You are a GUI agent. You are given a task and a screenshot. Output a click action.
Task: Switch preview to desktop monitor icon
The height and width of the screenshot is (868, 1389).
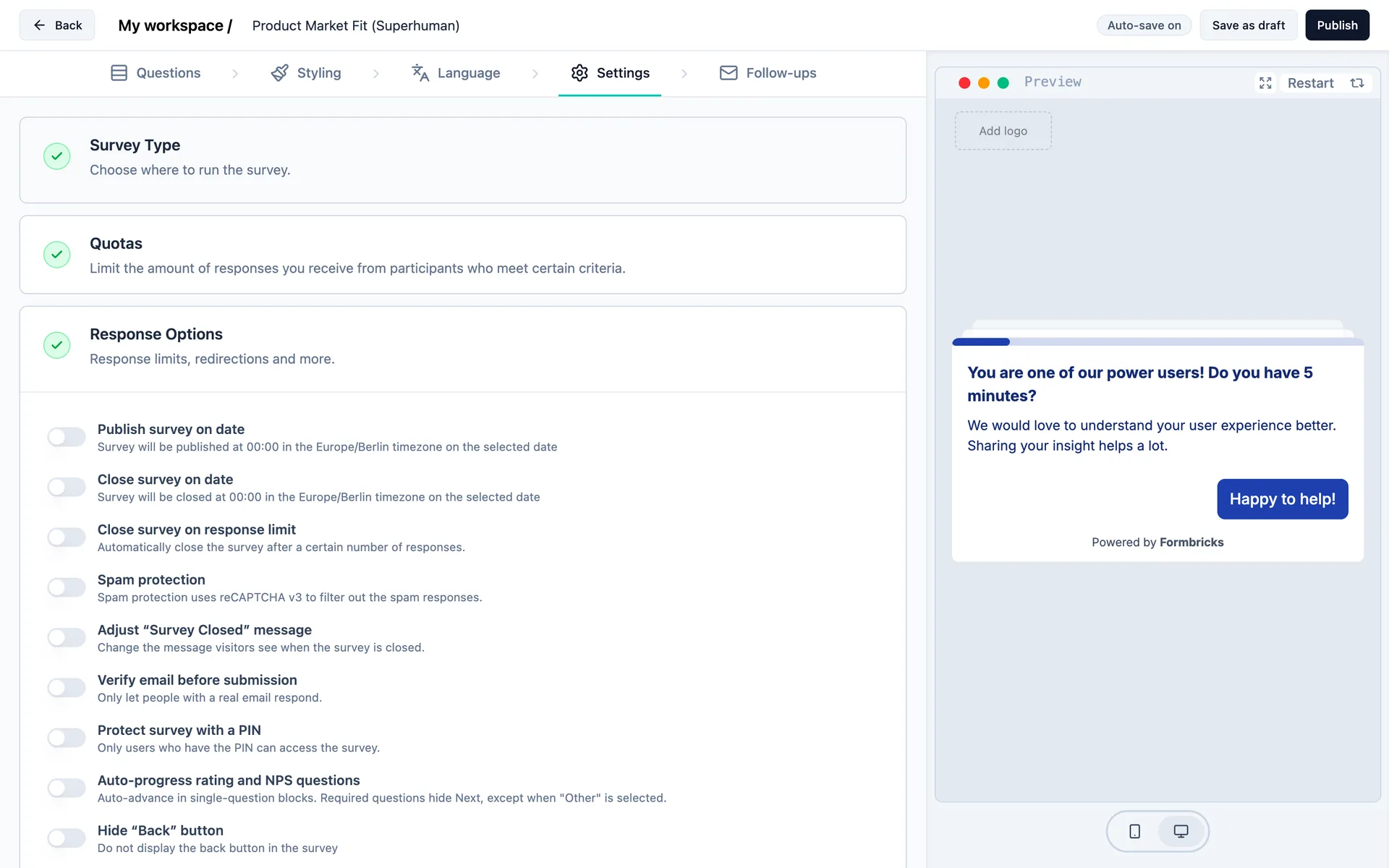click(x=1181, y=831)
